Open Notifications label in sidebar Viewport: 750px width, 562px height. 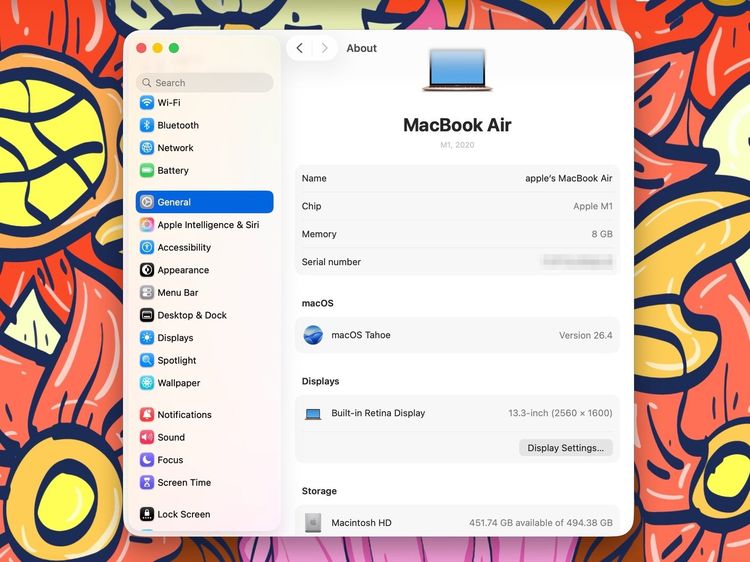[x=185, y=414]
